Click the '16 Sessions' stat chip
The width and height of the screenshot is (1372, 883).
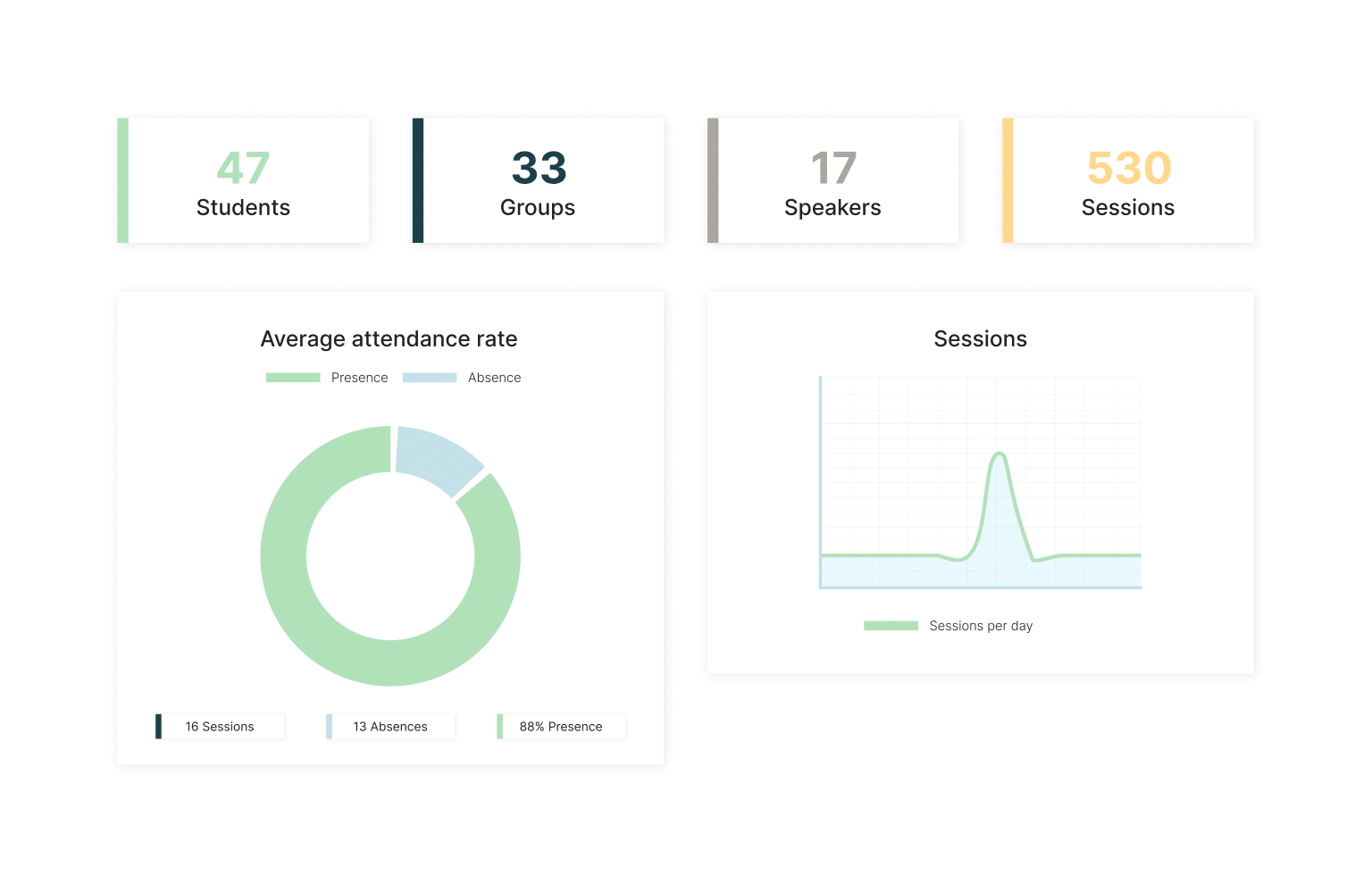click(220, 727)
